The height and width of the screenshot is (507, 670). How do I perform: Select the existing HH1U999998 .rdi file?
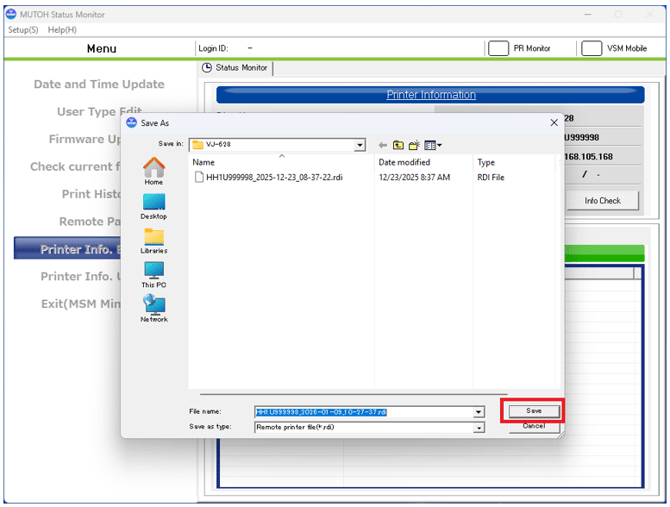(x=275, y=177)
